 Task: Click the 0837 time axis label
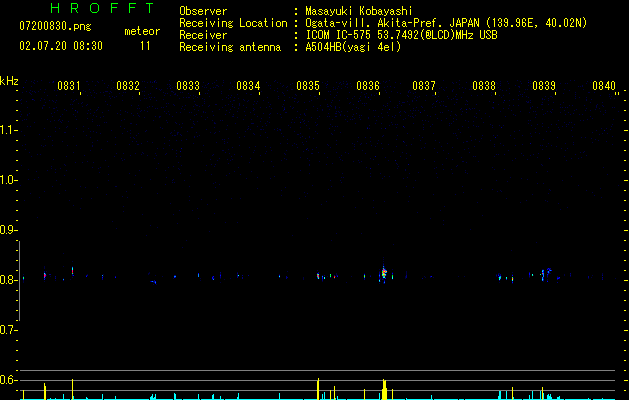pos(424,85)
